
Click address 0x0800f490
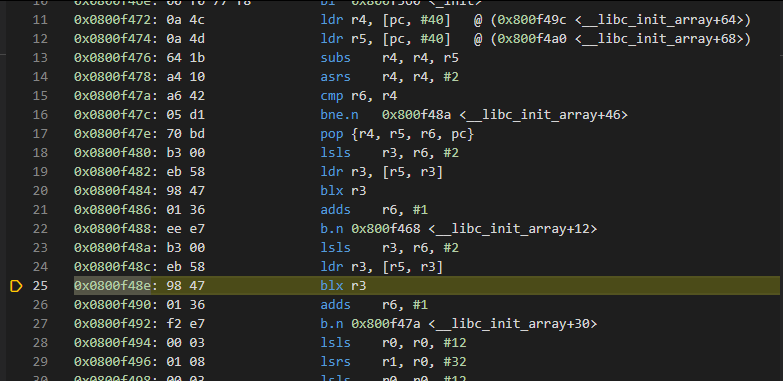(112, 305)
